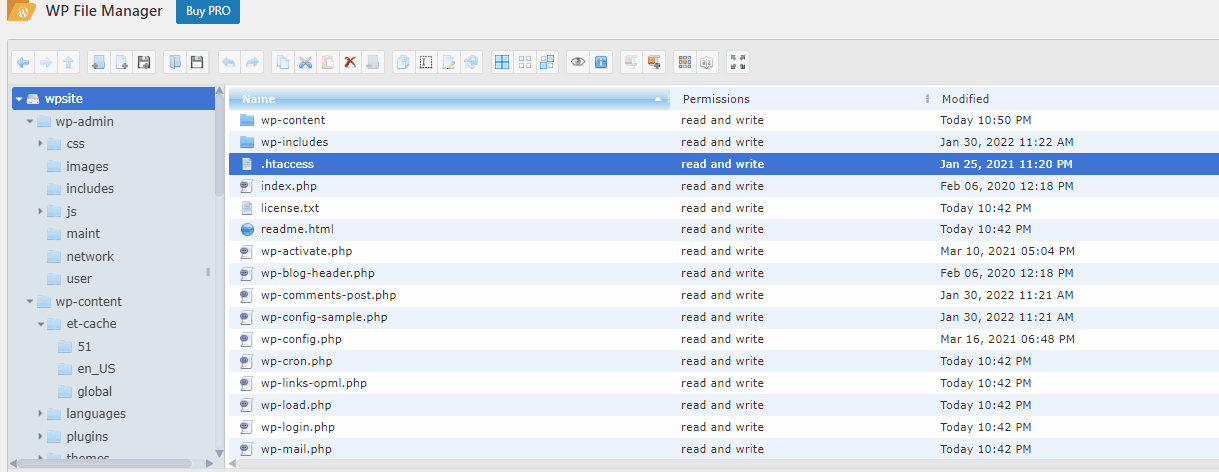Click the Extract archive toolbar icon
The image size is (1219, 472).
[x=631, y=62]
